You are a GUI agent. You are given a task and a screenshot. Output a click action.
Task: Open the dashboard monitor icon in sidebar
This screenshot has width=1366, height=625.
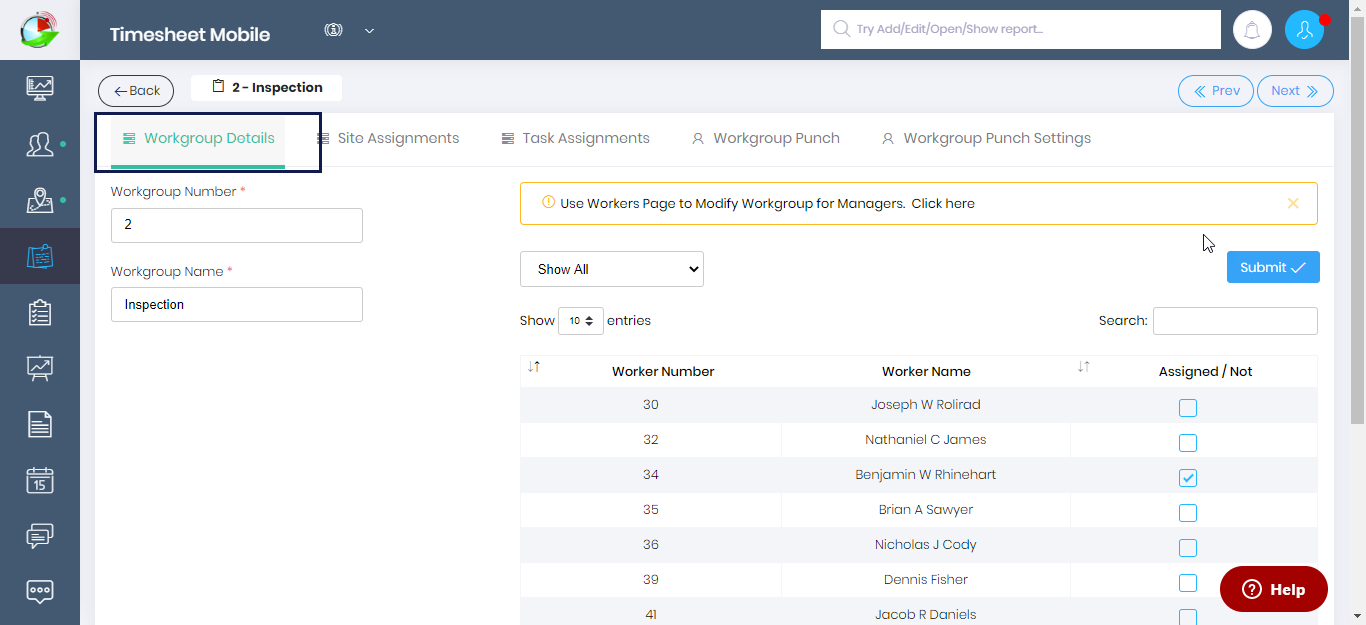tap(40, 88)
